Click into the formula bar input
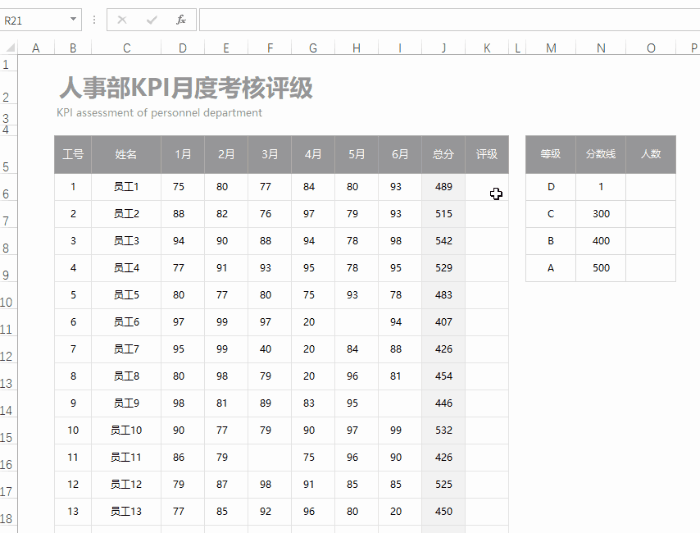The width and height of the screenshot is (700, 533). click(449, 20)
